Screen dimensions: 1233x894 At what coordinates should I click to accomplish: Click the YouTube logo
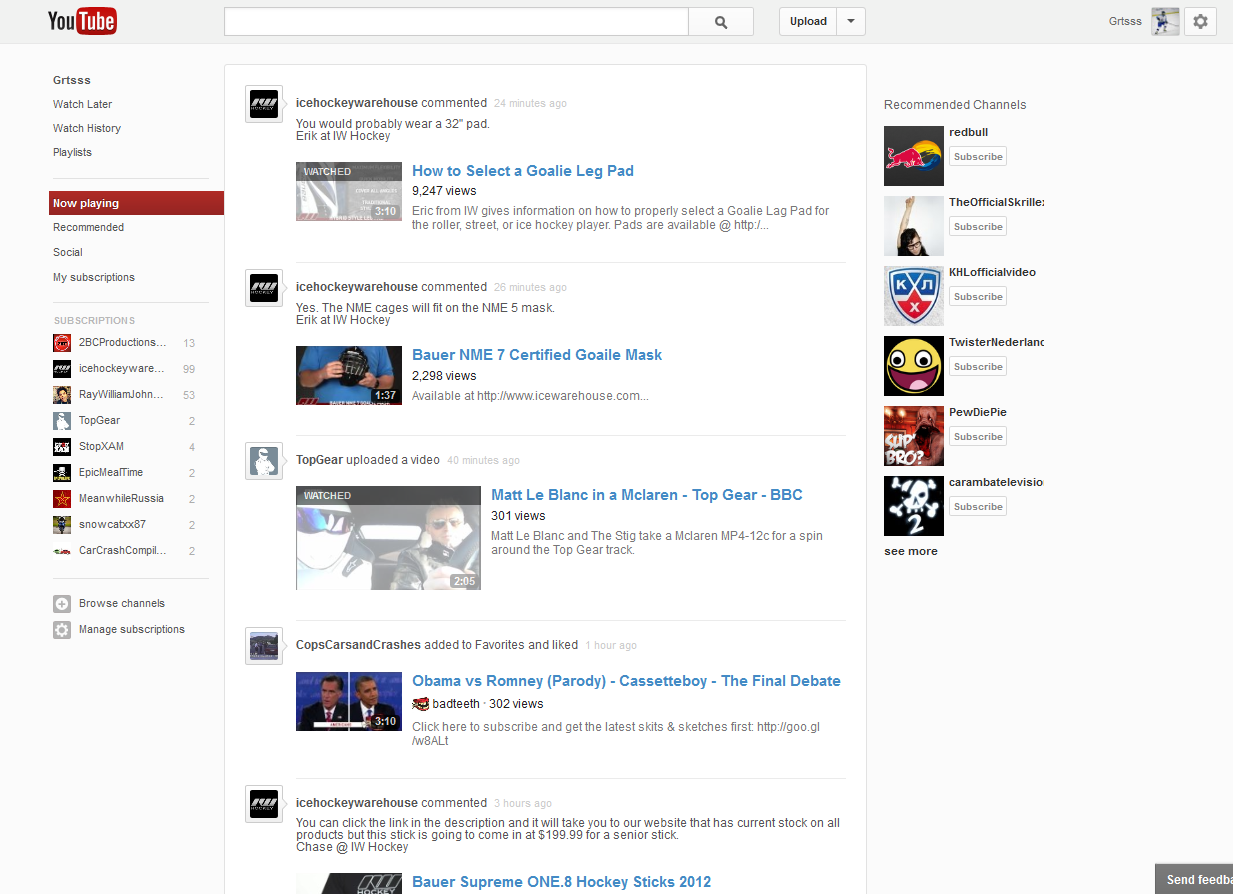(x=82, y=21)
